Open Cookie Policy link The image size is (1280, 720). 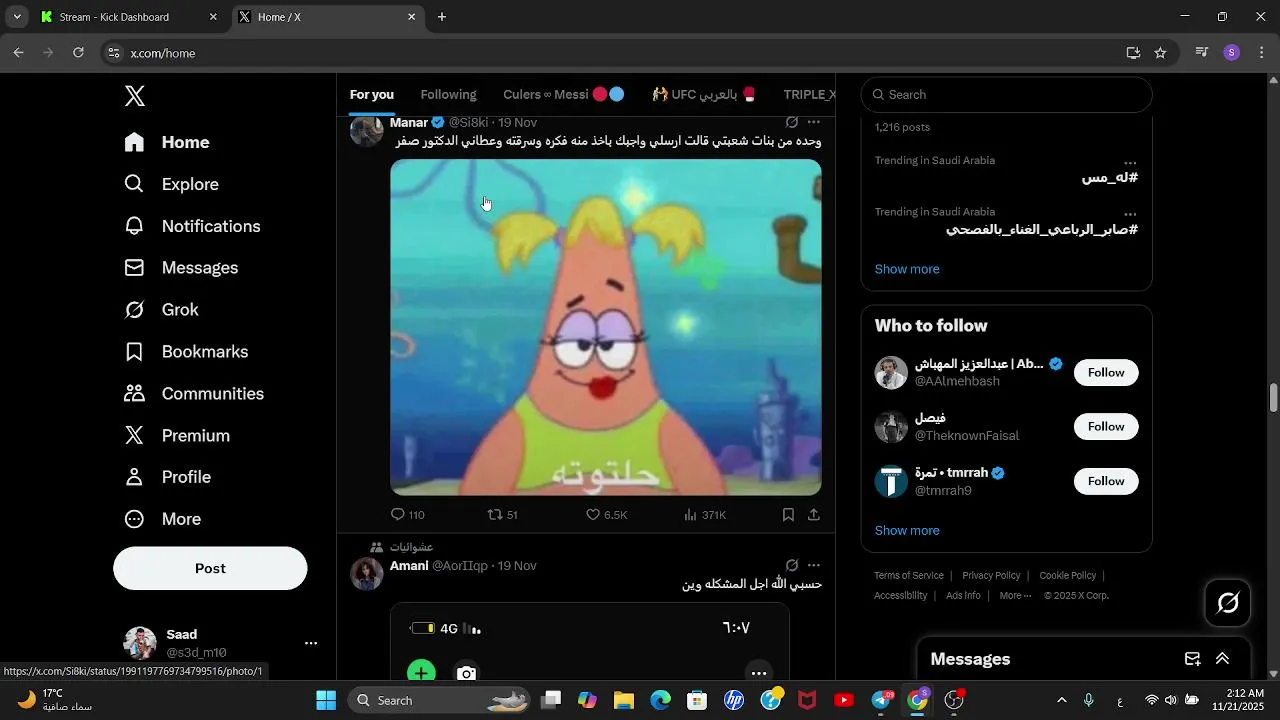point(1068,576)
